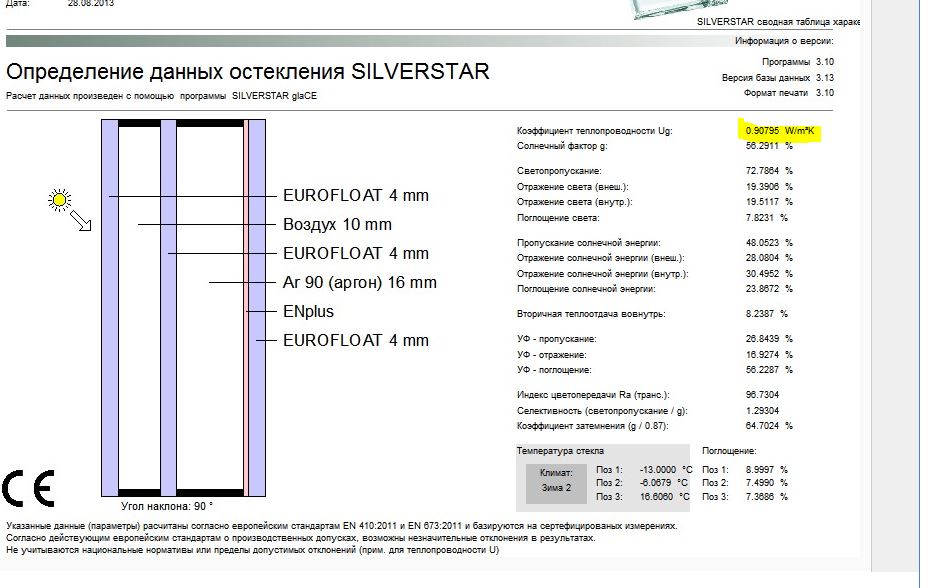The height and width of the screenshot is (588, 942).
Task: Click 'Поглощение света:' label
Action: [558, 218]
